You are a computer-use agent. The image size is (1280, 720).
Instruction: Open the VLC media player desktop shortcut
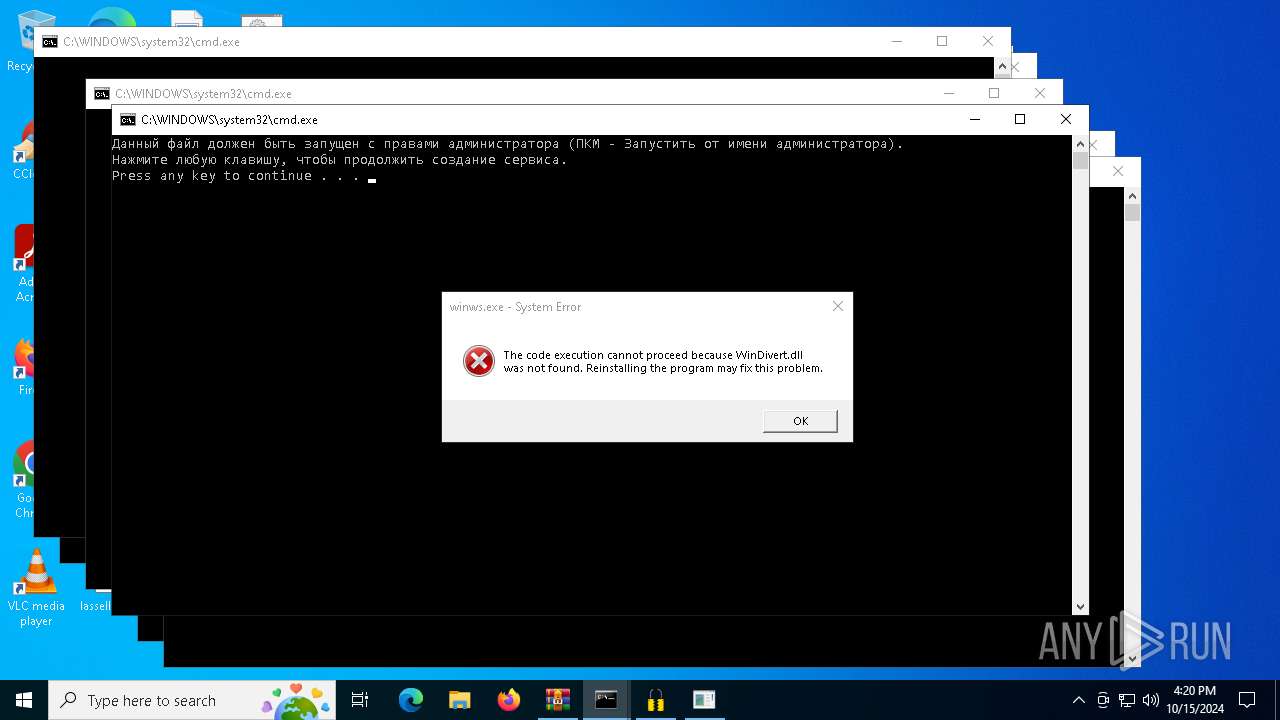click(x=36, y=588)
